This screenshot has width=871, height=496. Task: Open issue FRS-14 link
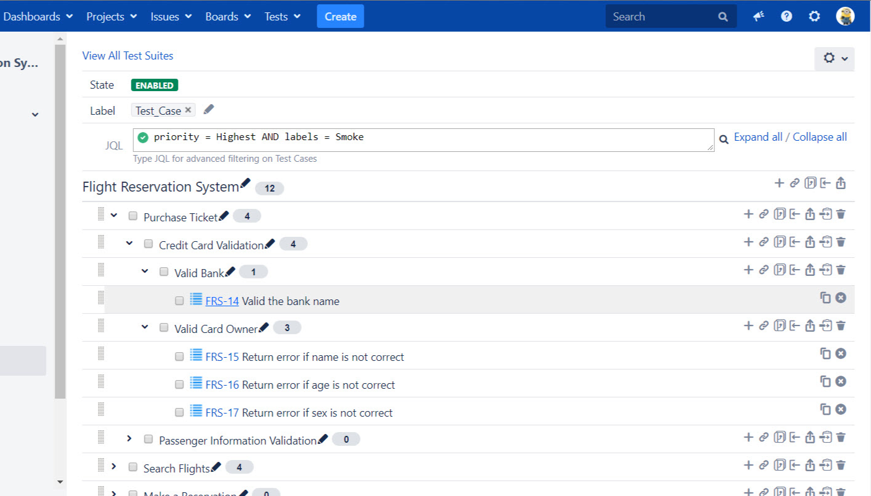click(x=222, y=301)
